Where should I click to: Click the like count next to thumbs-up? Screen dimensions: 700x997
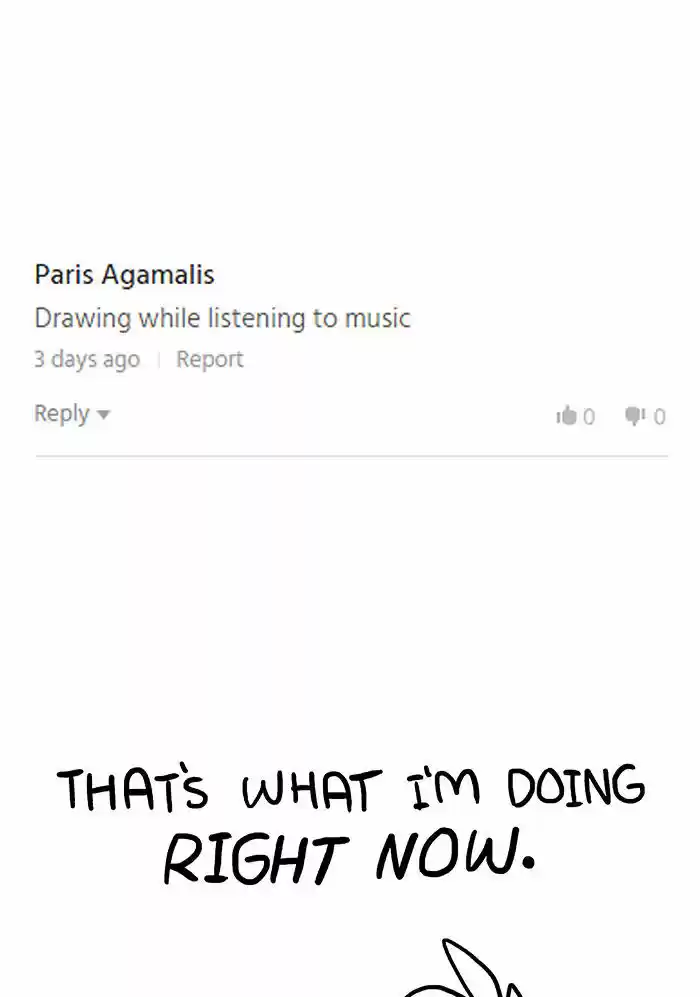click(x=589, y=417)
